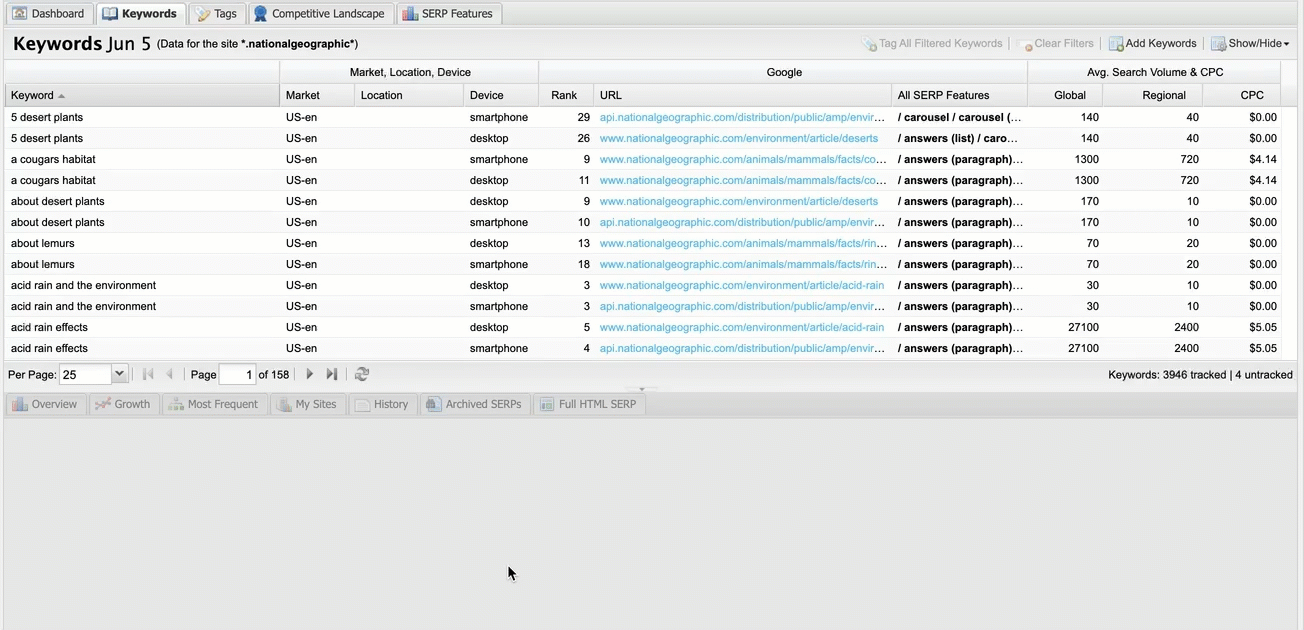Sort by the Rank column header
Viewport: 1304px width, 630px height.
point(564,95)
